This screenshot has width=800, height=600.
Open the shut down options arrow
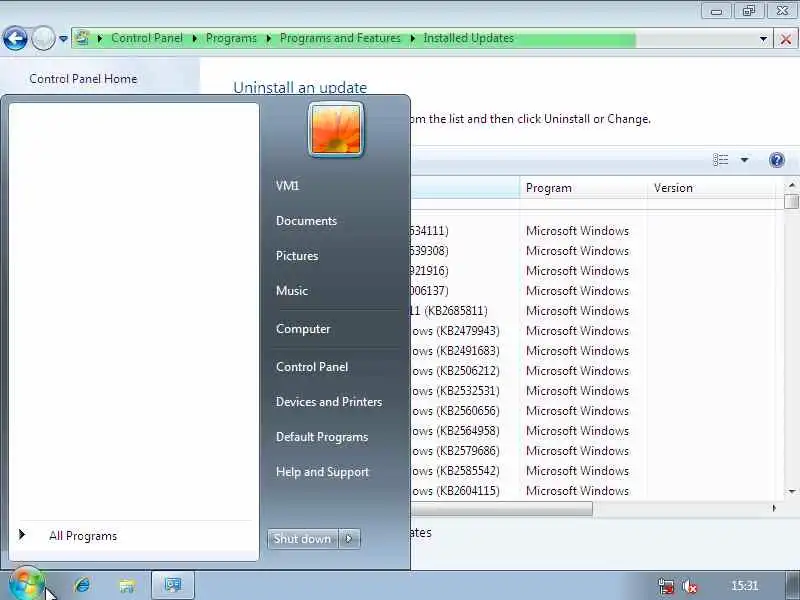point(349,539)
